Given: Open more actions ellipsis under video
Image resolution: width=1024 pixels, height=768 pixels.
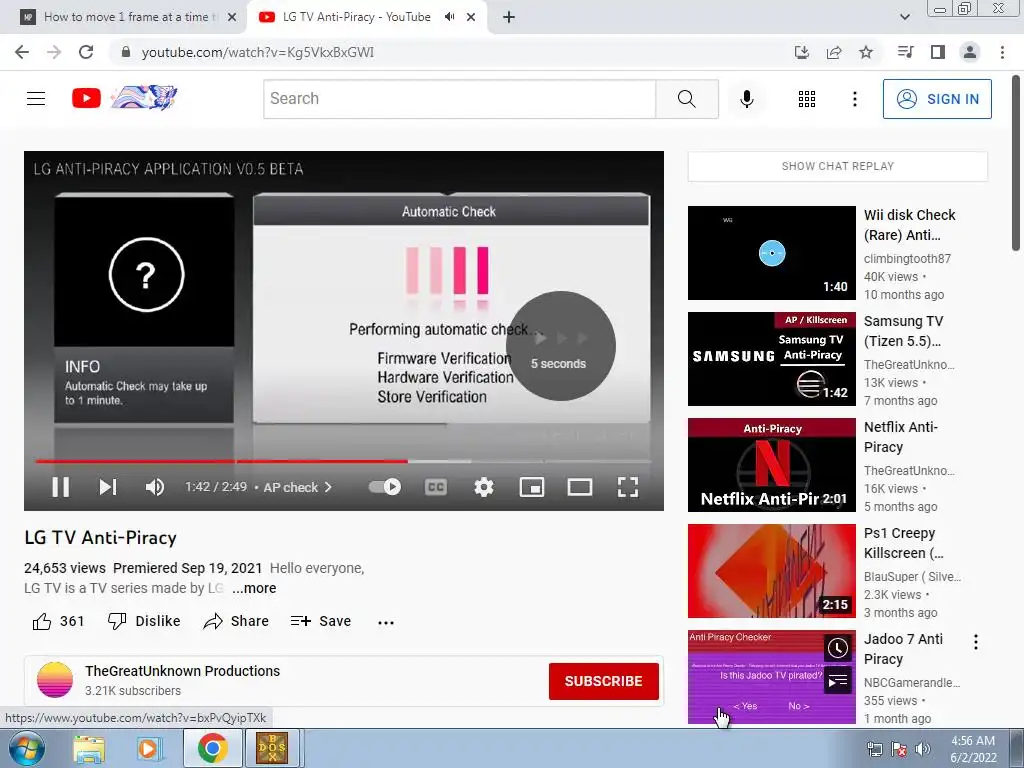Looking at the screenshot, I should (386, 622).
